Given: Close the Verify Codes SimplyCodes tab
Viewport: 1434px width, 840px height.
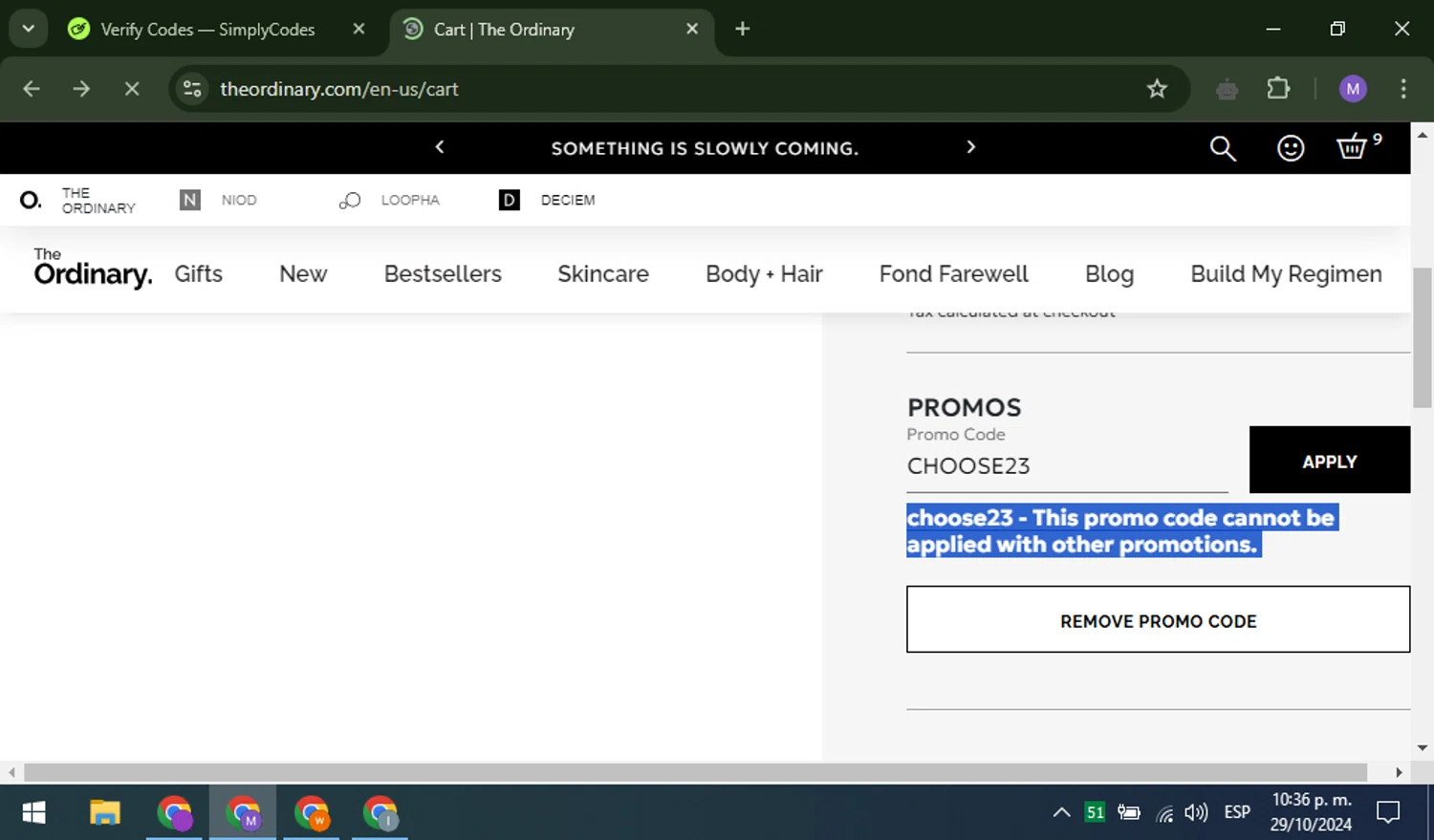Looking at the screenshot, I should tap(358, 29).
